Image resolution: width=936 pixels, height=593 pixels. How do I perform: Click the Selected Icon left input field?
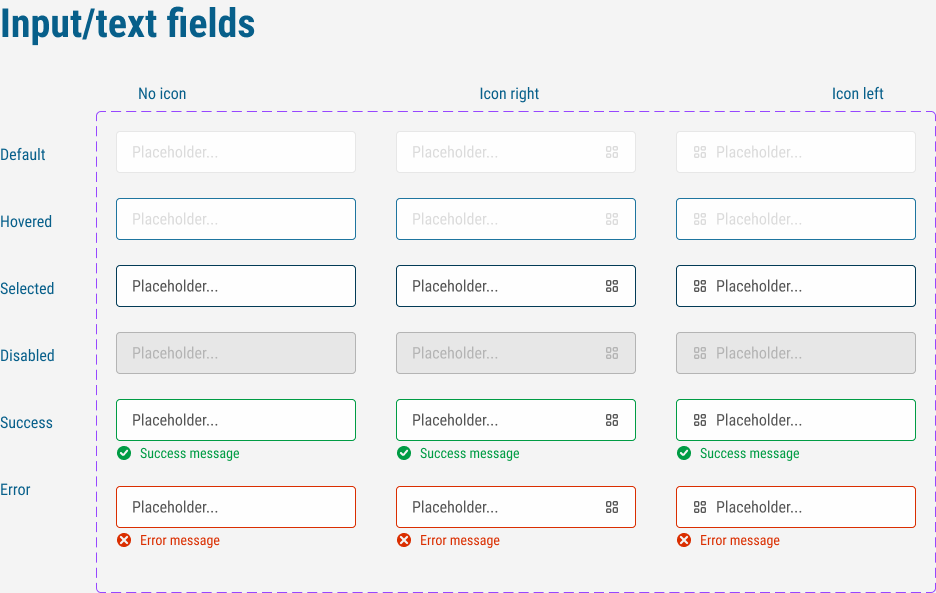pyautogui.click(x=796, y=286)
